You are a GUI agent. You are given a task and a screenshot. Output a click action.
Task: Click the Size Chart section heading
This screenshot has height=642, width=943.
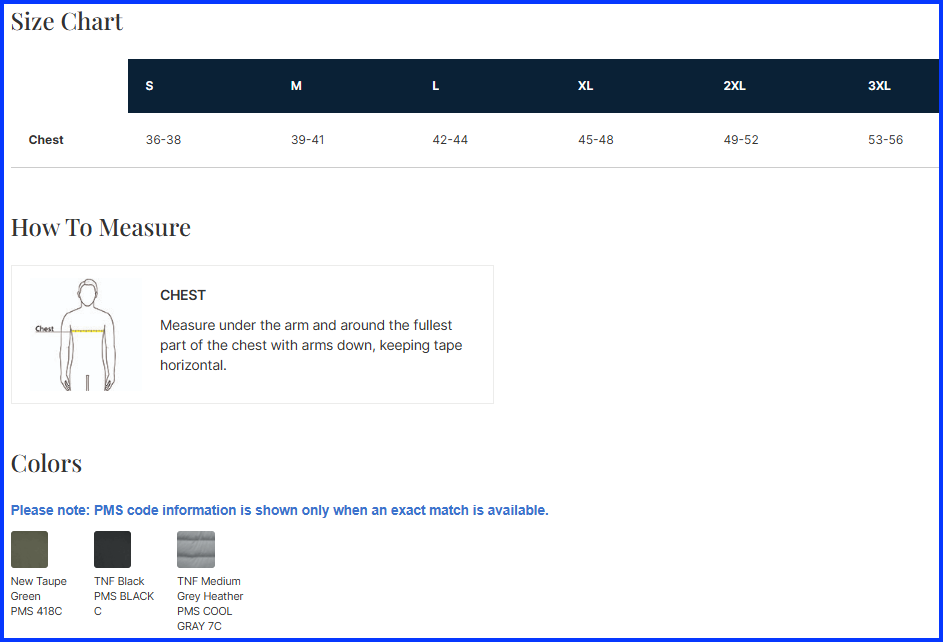point(67,21)
